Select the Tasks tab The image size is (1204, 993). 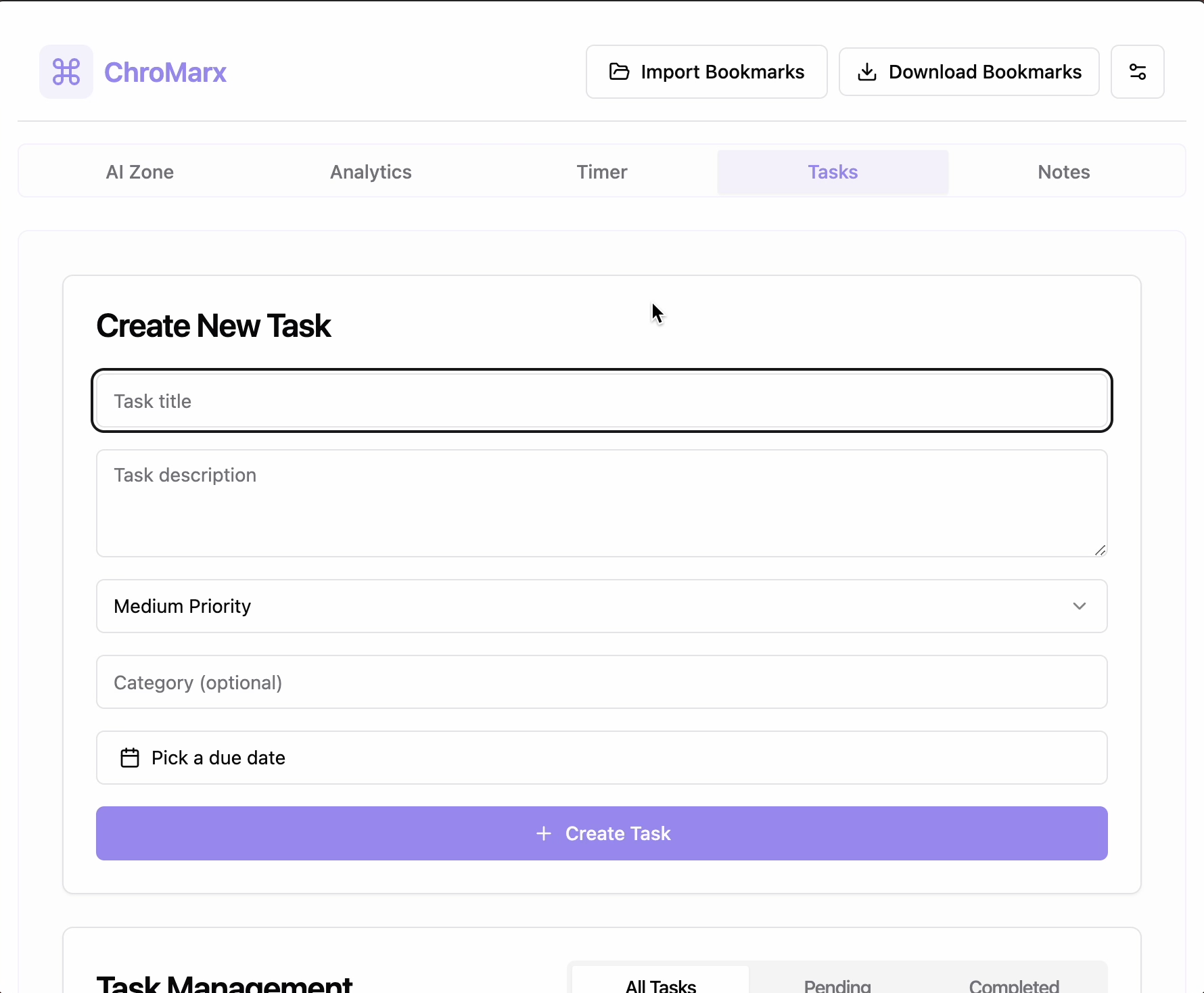click(x=833, y=172)
